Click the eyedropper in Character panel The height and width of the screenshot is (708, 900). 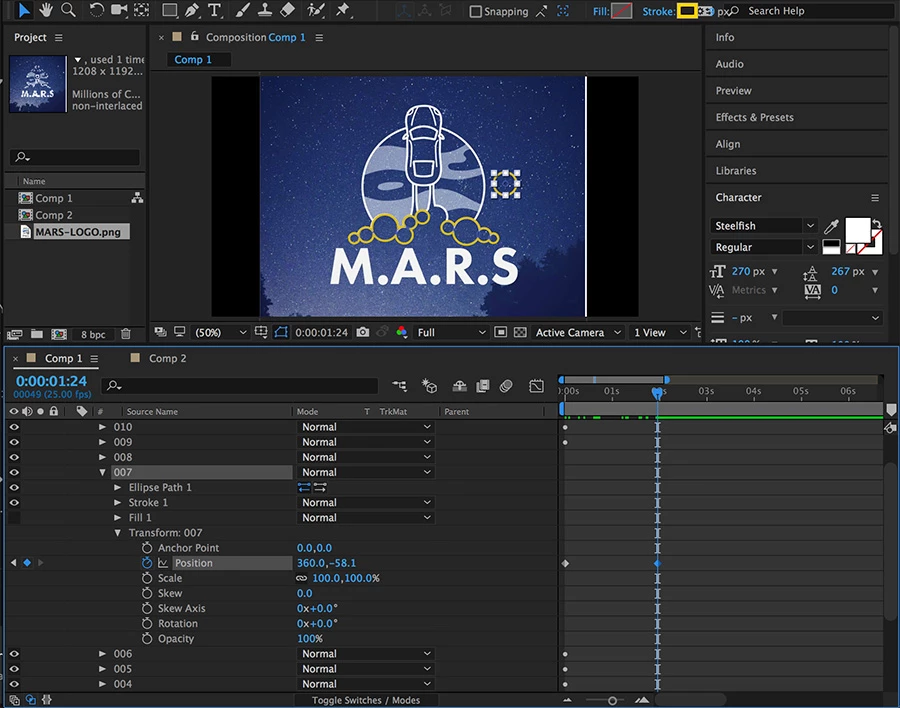pos(831,226)
